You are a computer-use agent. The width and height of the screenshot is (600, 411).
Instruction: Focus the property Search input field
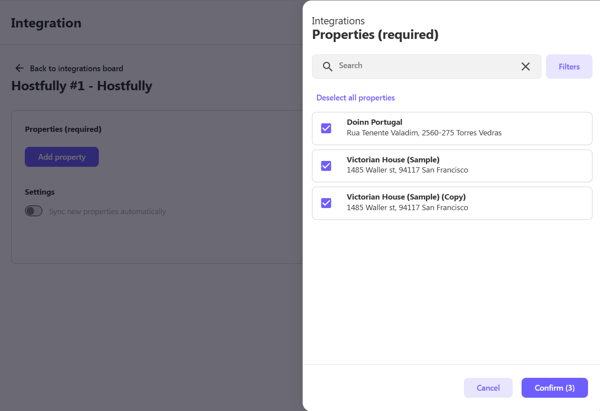tap(425, 66)
